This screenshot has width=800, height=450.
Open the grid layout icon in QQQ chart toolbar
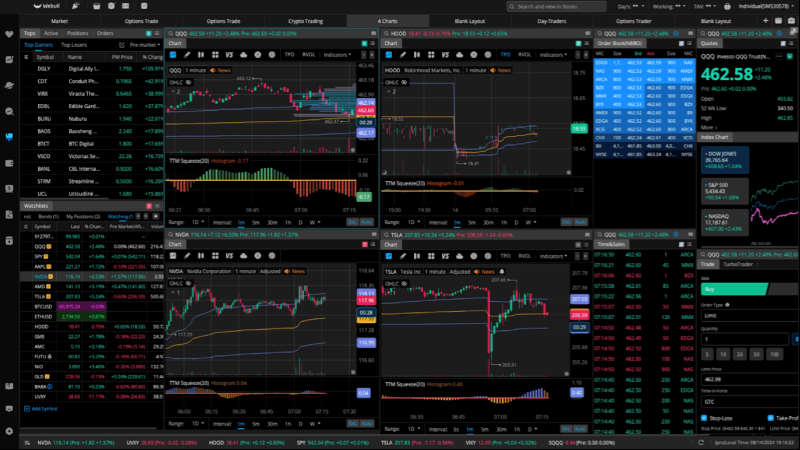point(215,55)
